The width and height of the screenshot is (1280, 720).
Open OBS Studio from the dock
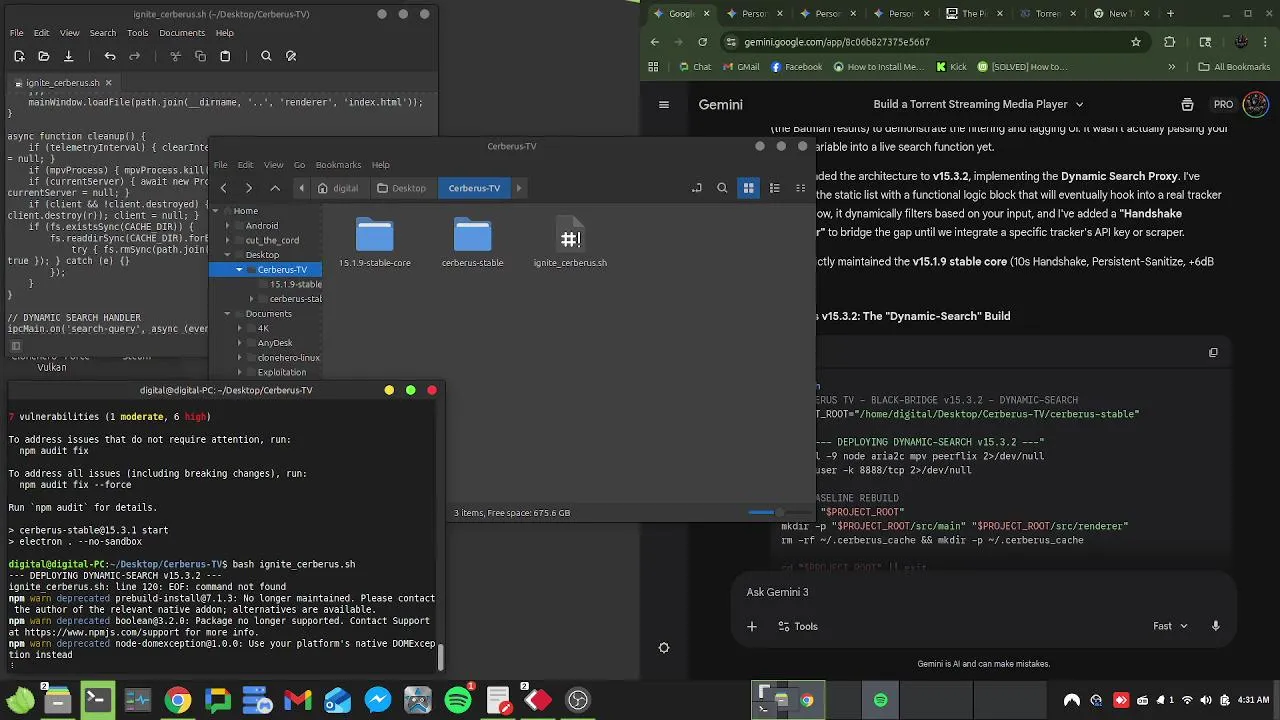coord(578,699)
